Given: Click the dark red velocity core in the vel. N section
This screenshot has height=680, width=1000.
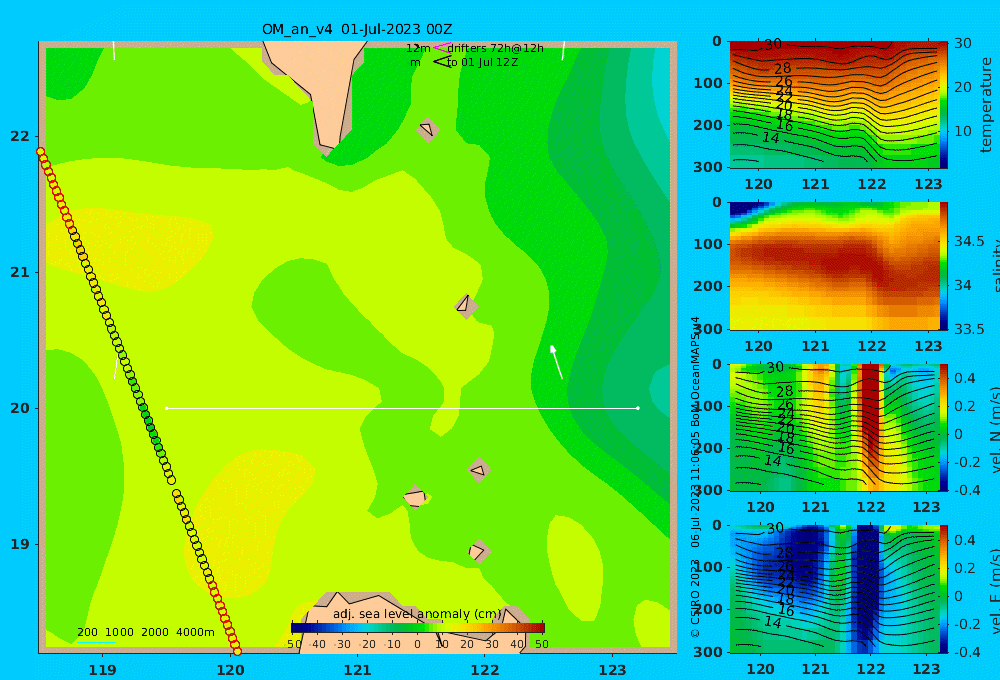Looking at the screenshot, I should pyautogui.click(x=870, y=408).
